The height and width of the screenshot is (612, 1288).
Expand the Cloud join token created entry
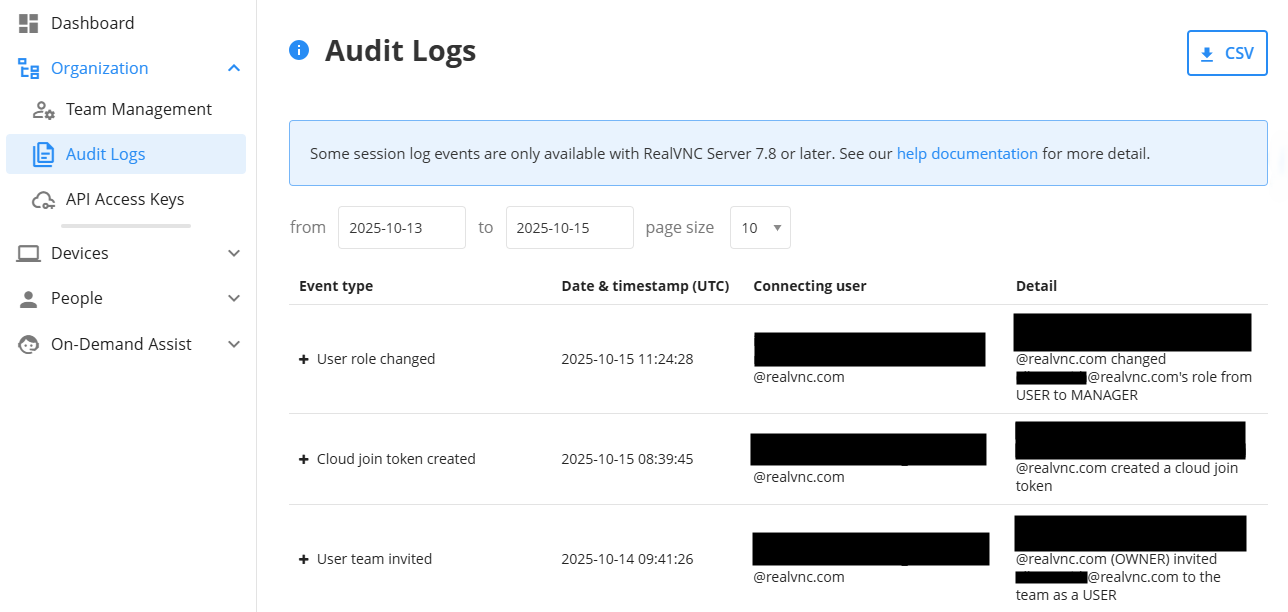point(303,458)
